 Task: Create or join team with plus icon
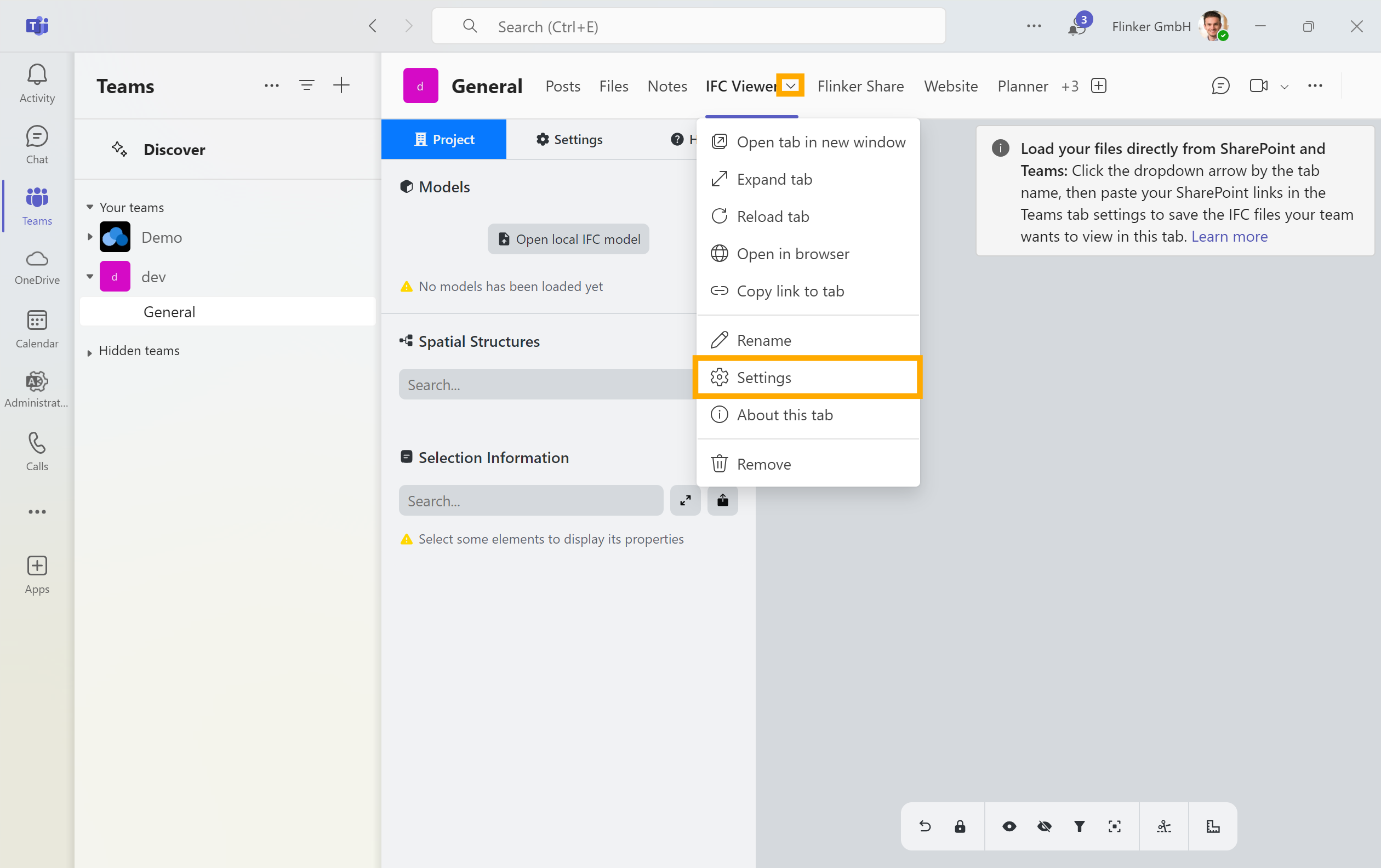point(341,85)
